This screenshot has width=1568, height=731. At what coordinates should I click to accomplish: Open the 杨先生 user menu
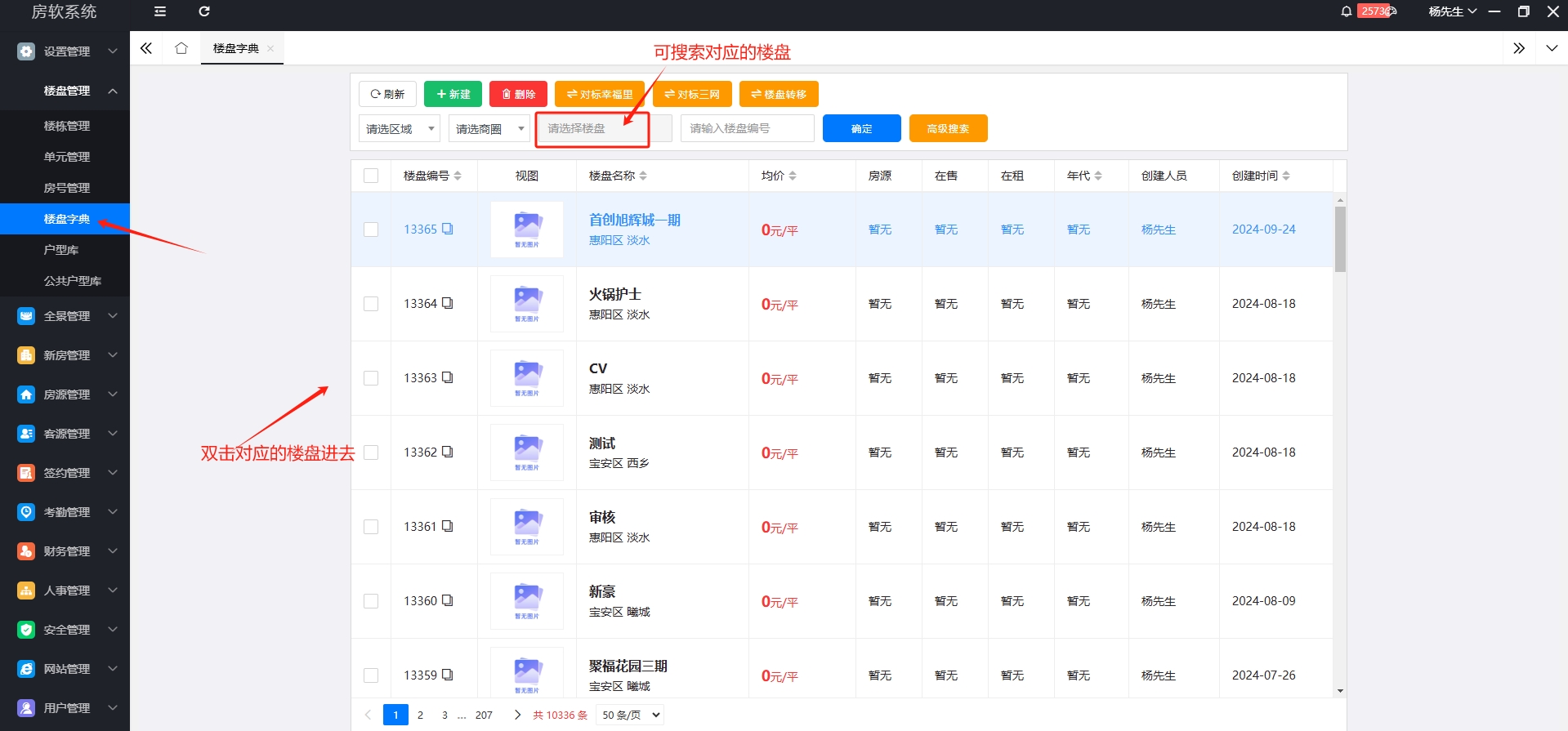1452,11
